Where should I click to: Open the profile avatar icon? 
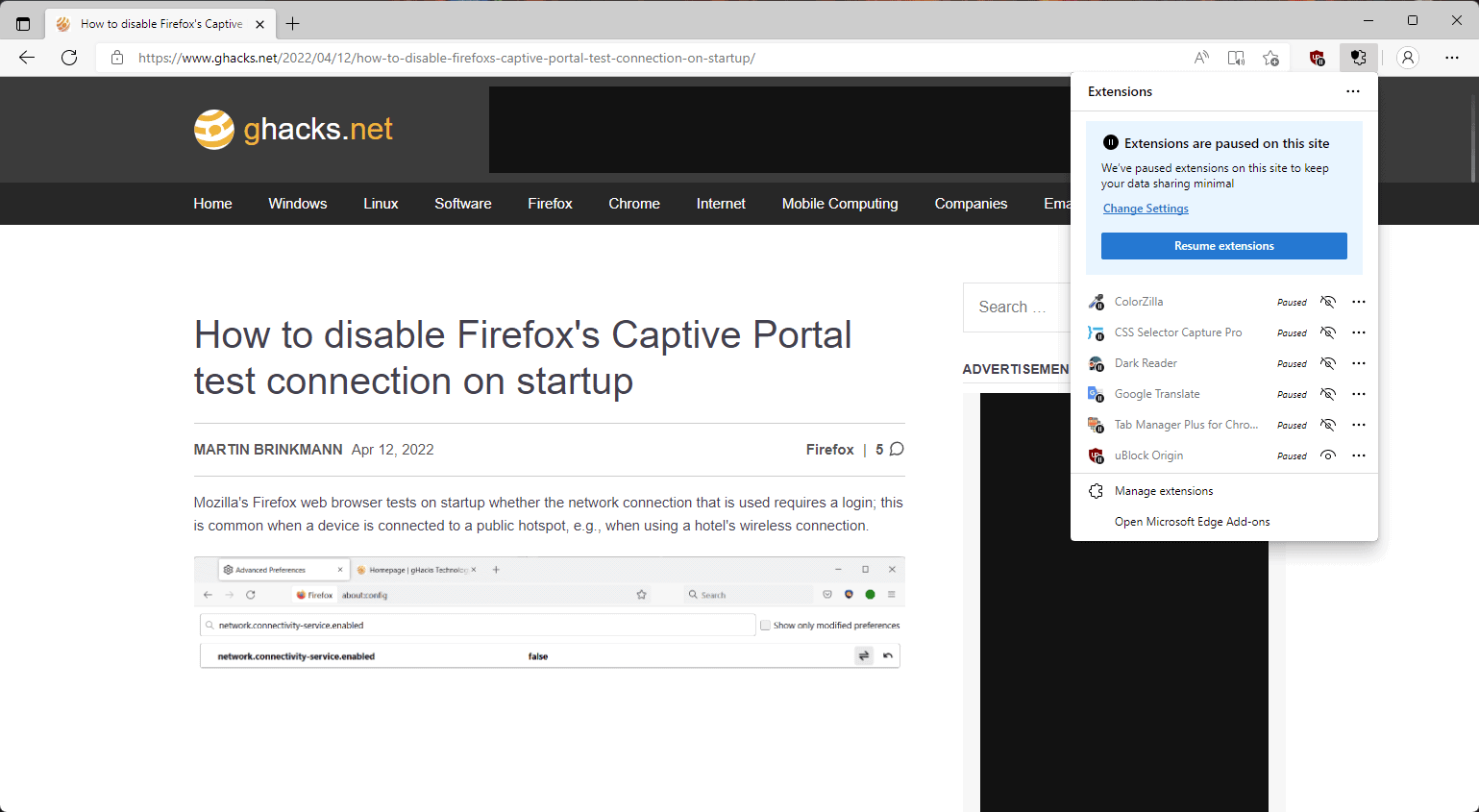1408,58
